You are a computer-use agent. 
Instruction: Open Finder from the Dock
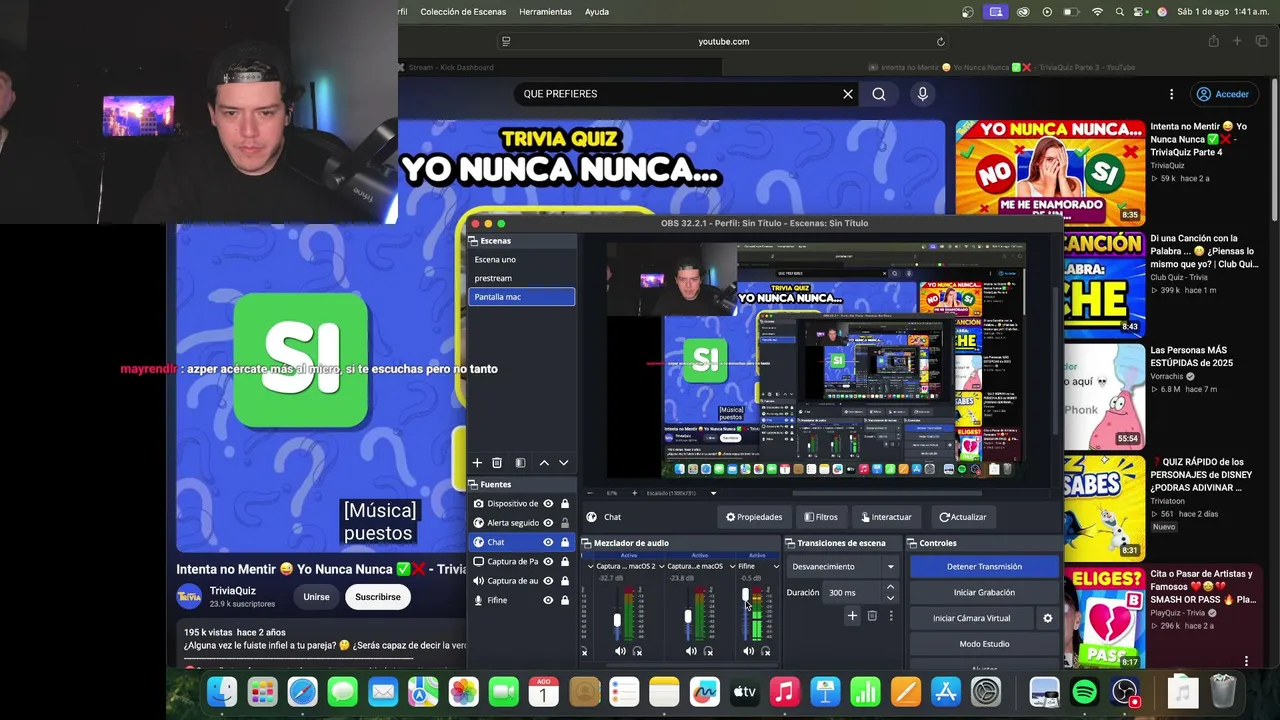[x=222, y=691]
